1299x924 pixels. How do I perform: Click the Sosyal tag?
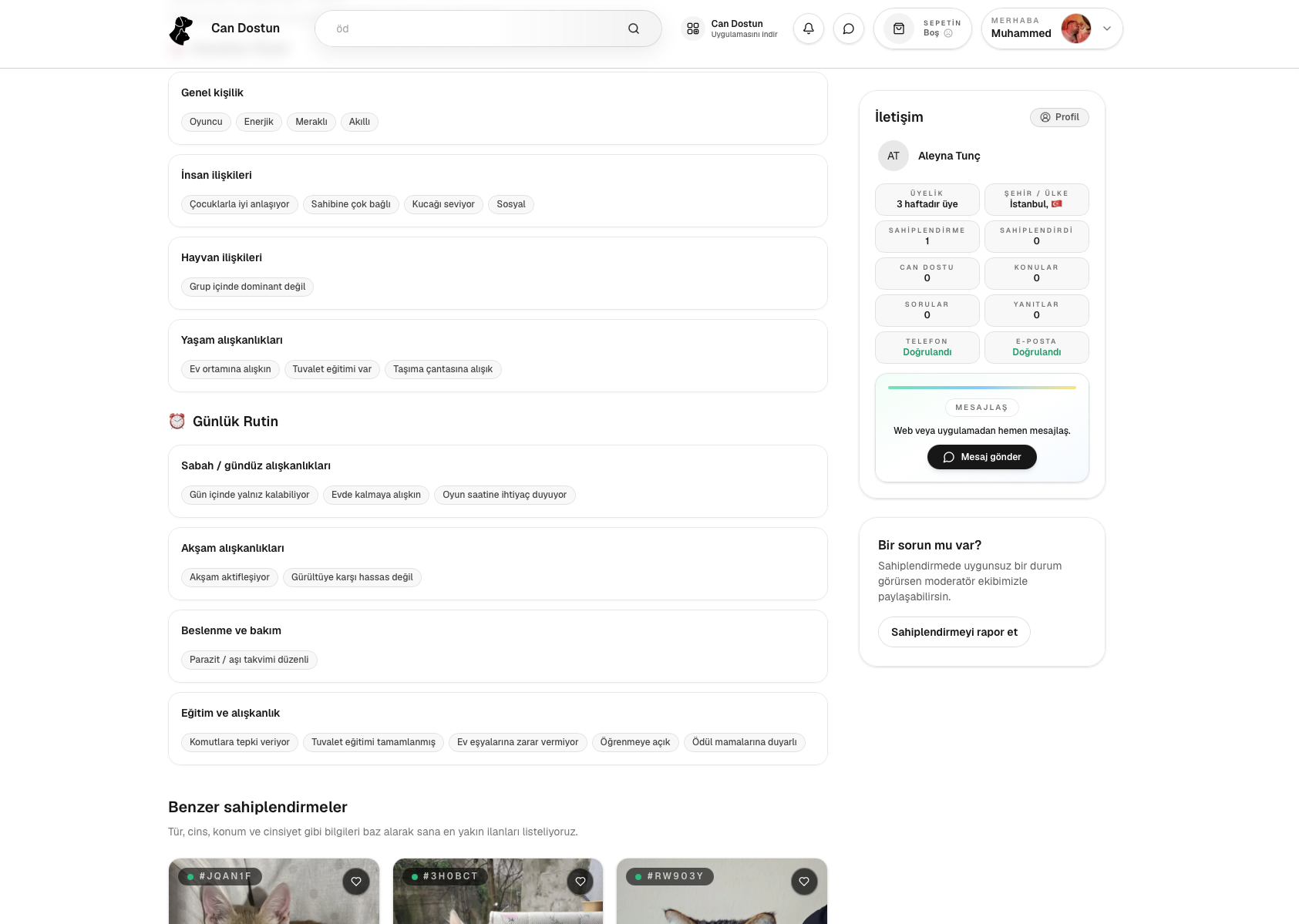[511, 204]
